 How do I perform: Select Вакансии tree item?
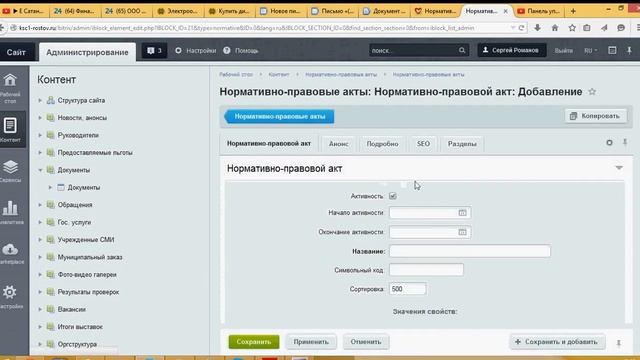[72, 309]
